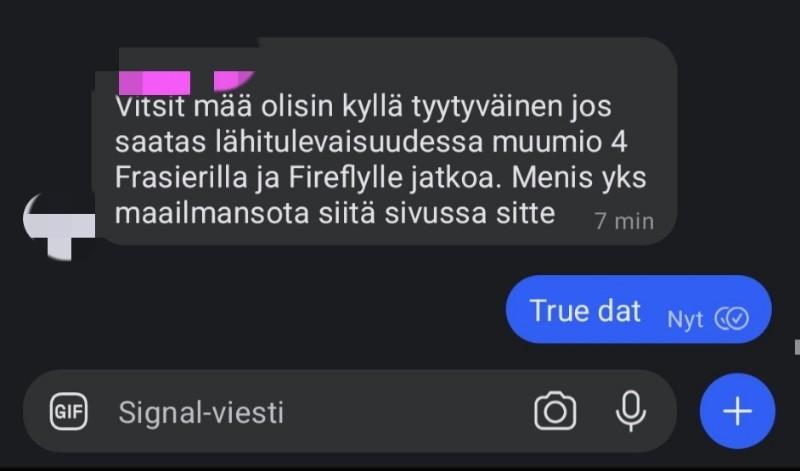
Task: Click the 'Nyt' timestamp on sent message
Action: click(x=685, y=319)
